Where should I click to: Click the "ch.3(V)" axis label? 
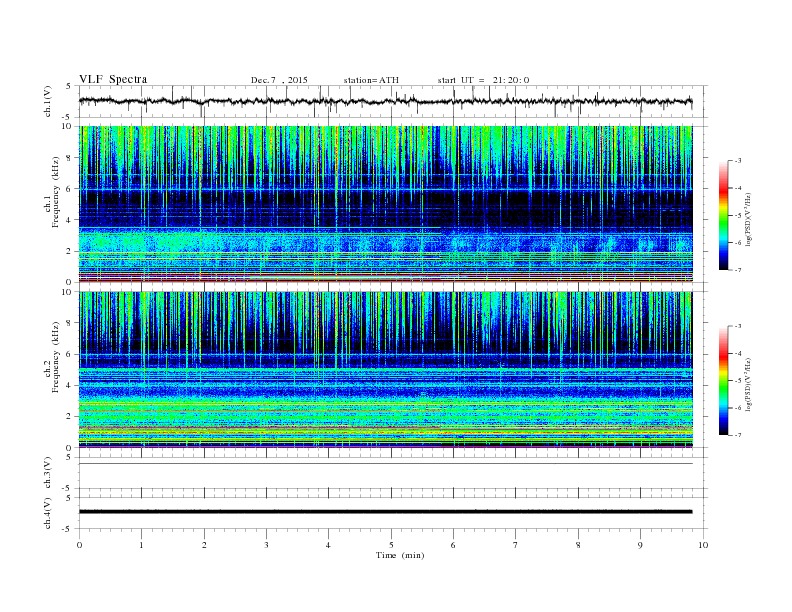tap(48, 473)
